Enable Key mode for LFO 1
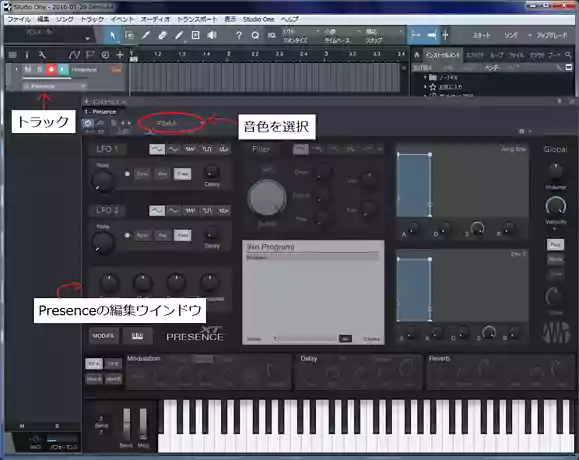 pos(162,174)
